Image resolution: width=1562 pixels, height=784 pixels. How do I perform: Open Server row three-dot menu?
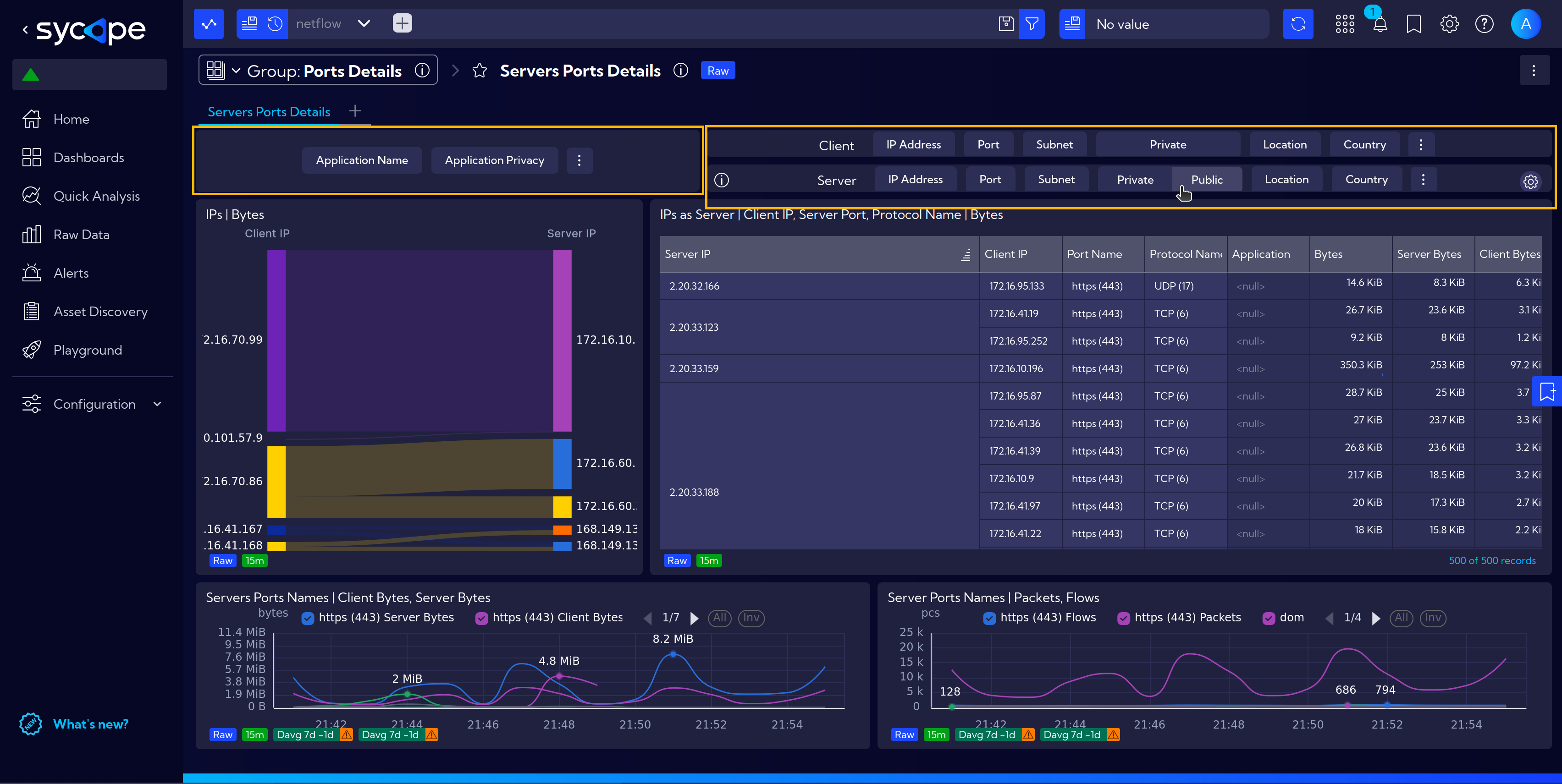1423,179
